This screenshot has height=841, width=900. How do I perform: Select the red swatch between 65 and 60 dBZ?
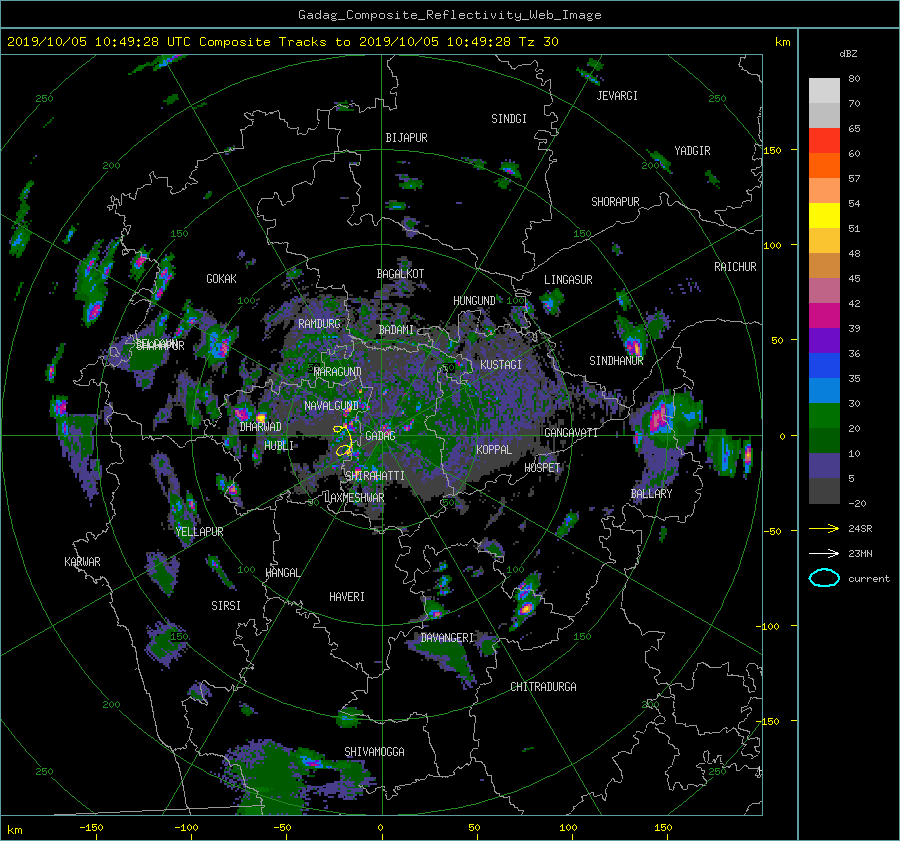coord(824,141)
